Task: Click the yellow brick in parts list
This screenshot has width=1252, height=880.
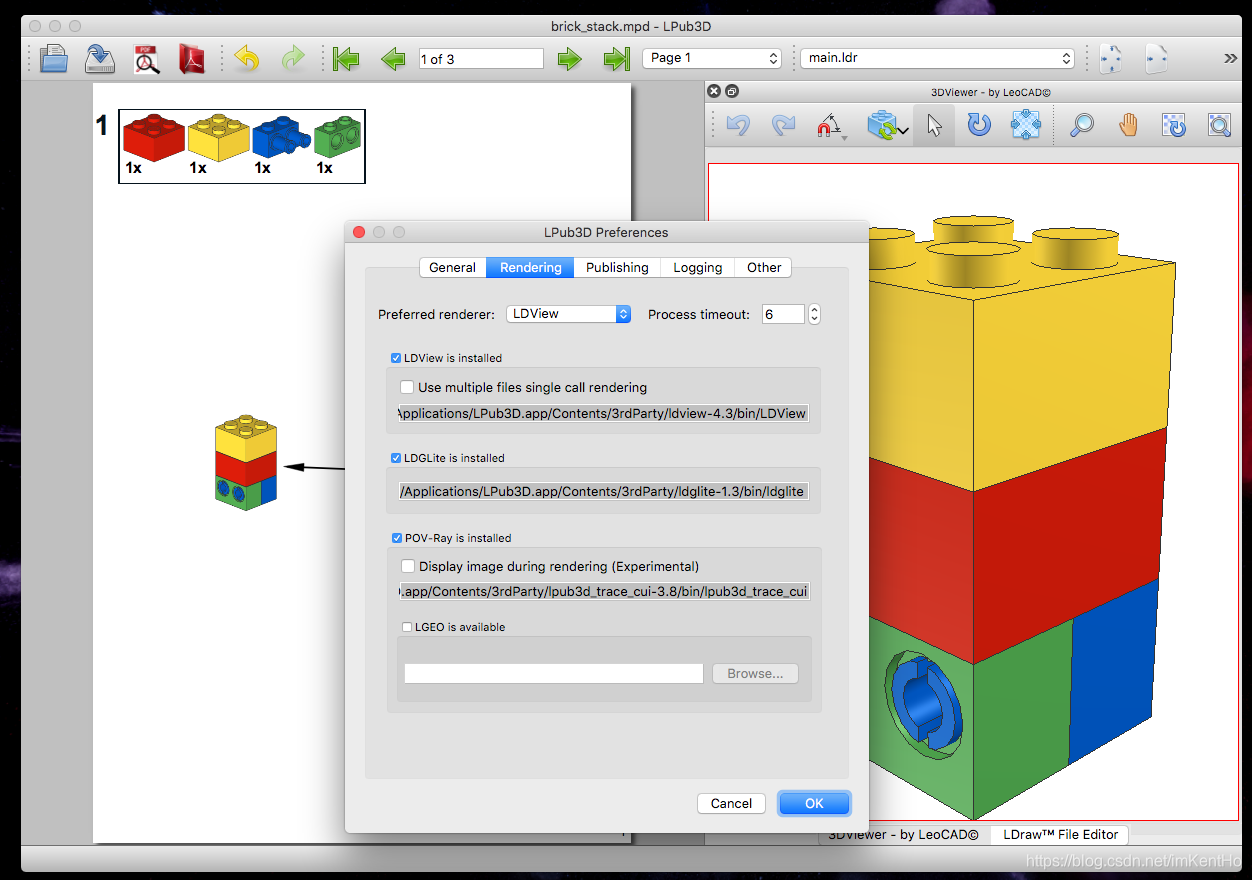Action: coord(218,137)
